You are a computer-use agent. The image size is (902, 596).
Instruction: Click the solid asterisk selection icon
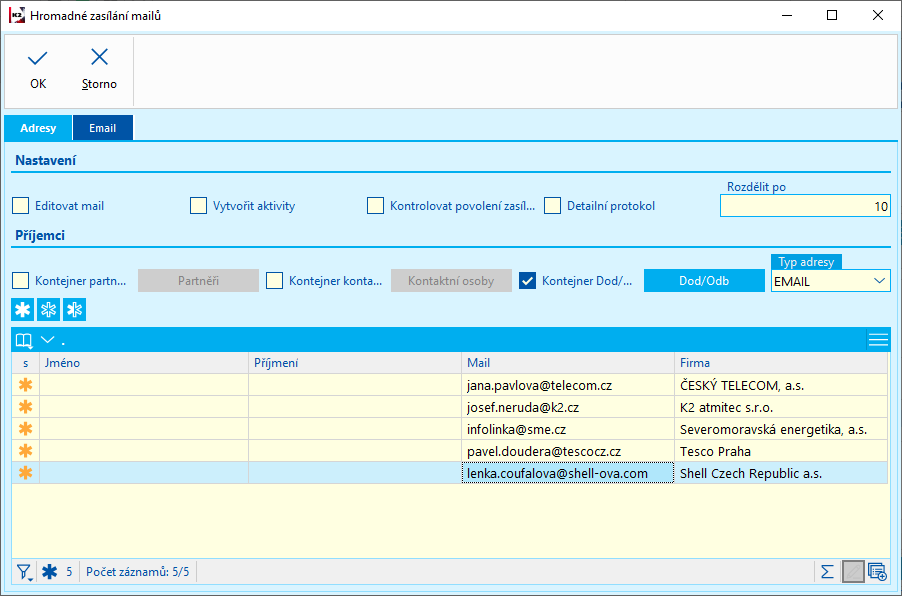click(x=23, y=309)
